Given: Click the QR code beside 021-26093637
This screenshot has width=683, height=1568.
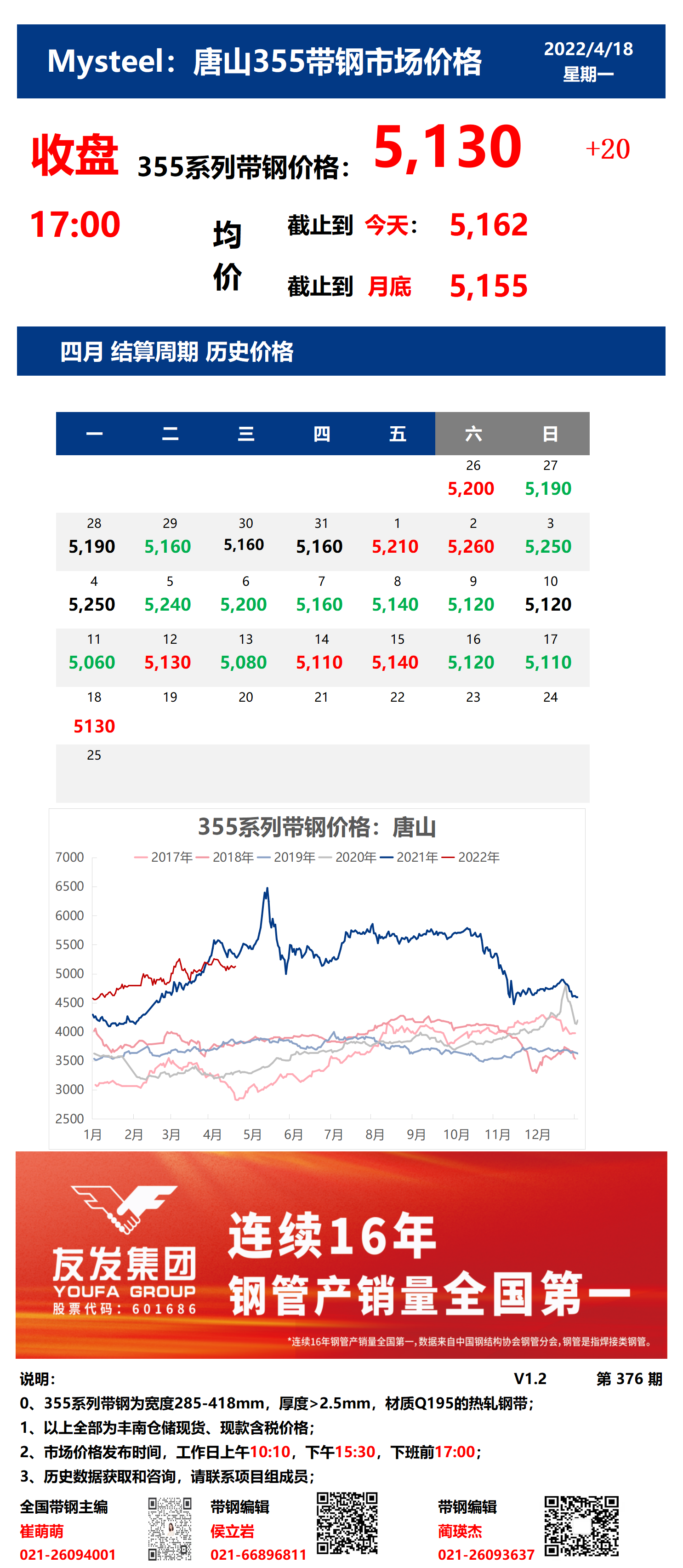Looking at the screenshot, I should (581, 1526).
